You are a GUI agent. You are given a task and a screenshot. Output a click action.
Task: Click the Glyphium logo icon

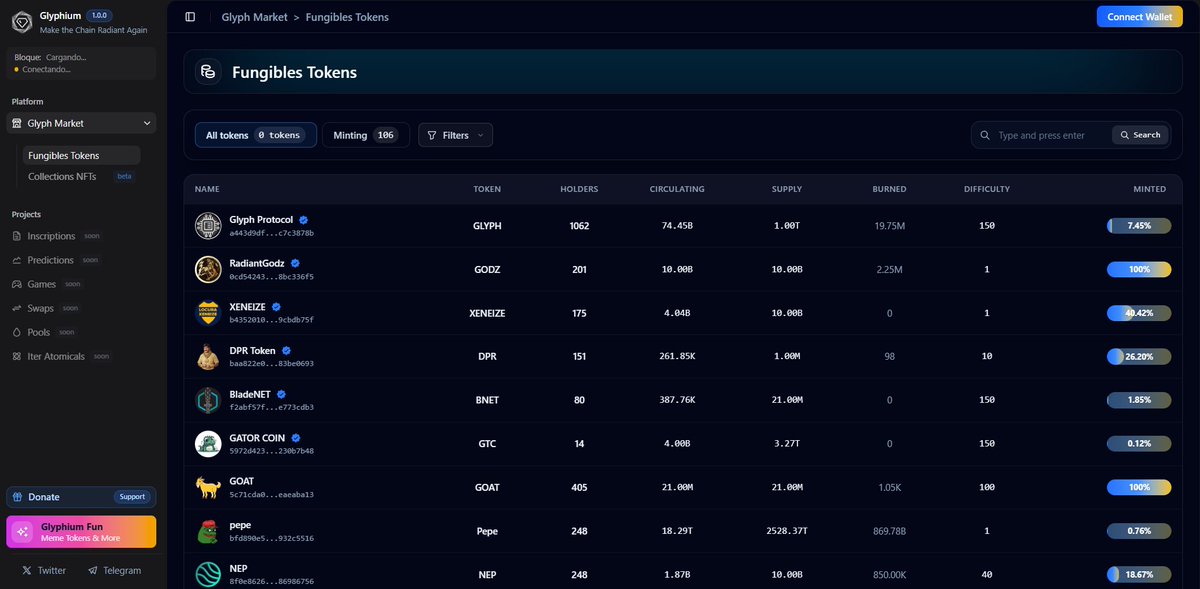click(x=22, y=21)
